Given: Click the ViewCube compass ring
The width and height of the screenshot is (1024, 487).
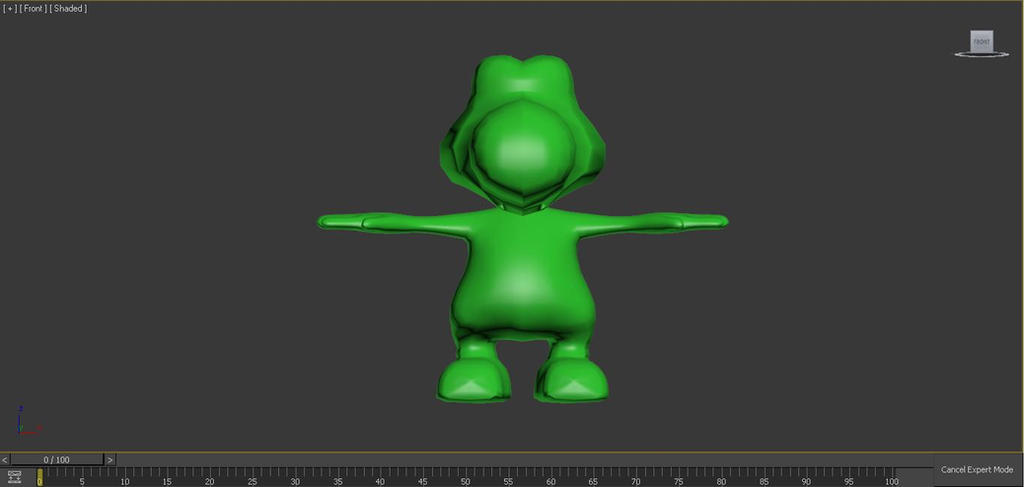Looking at the screenshot, I should click(982, 54).
